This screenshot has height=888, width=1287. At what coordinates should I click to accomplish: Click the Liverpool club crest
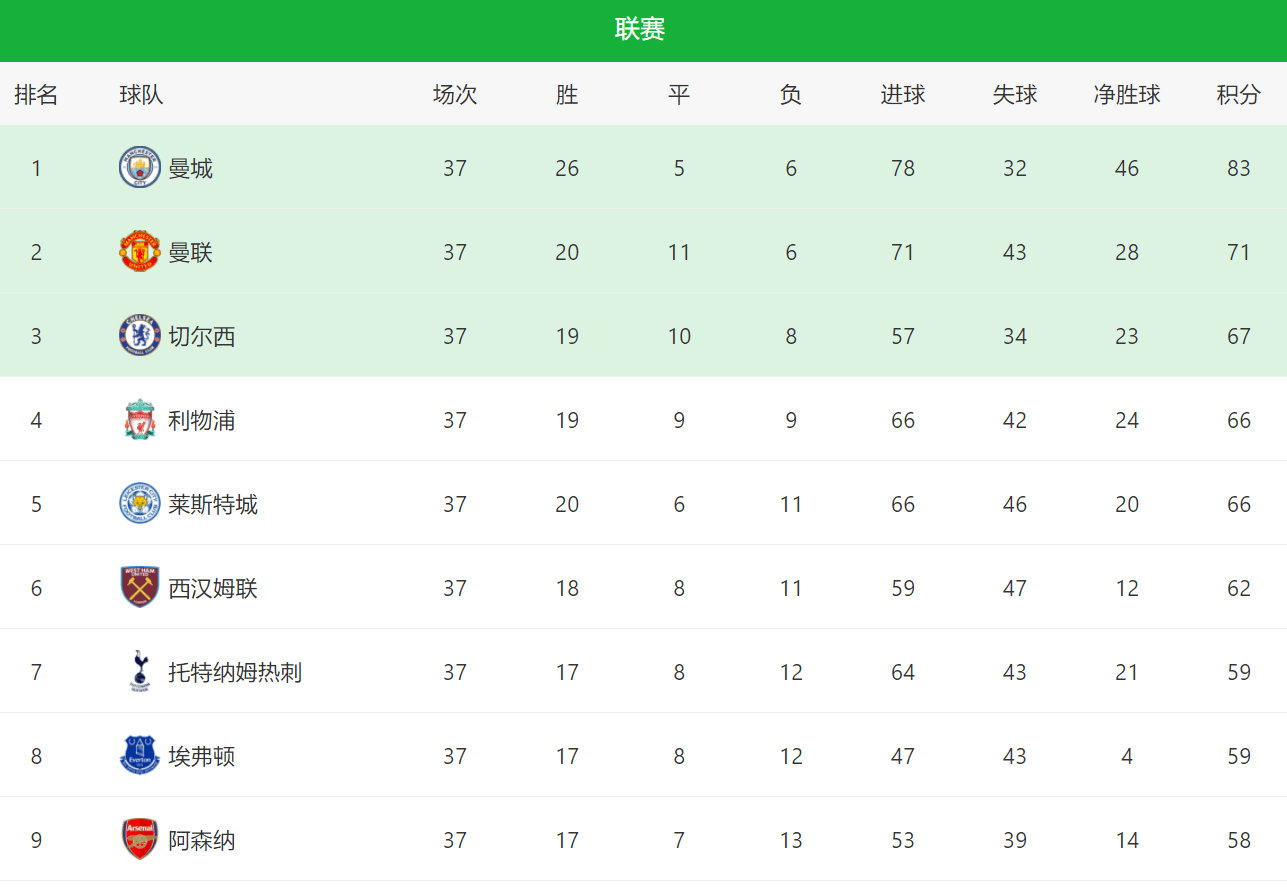coord(139,420)
